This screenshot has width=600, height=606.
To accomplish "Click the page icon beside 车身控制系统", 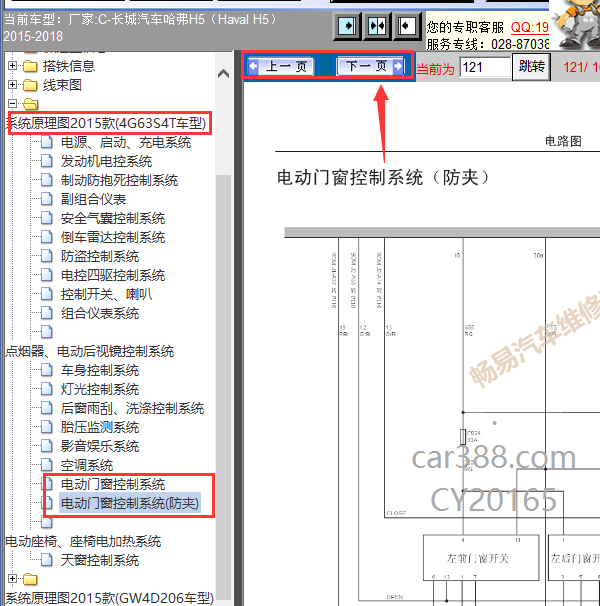I will pyautogui.click(x=47, y=370).
